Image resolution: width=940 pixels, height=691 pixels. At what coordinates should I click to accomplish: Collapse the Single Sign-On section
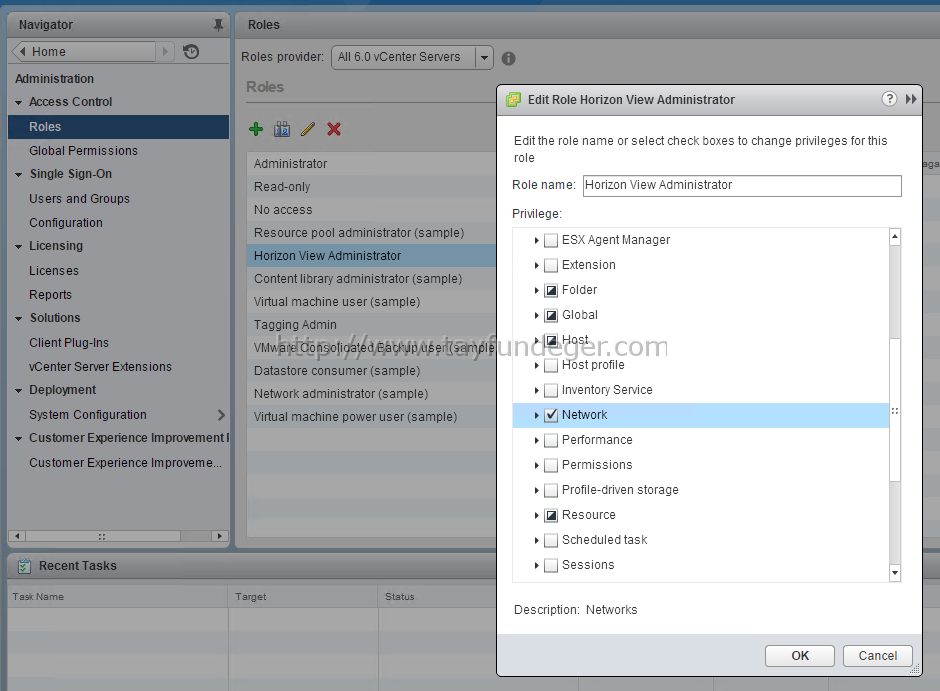(x=19, y=174)
